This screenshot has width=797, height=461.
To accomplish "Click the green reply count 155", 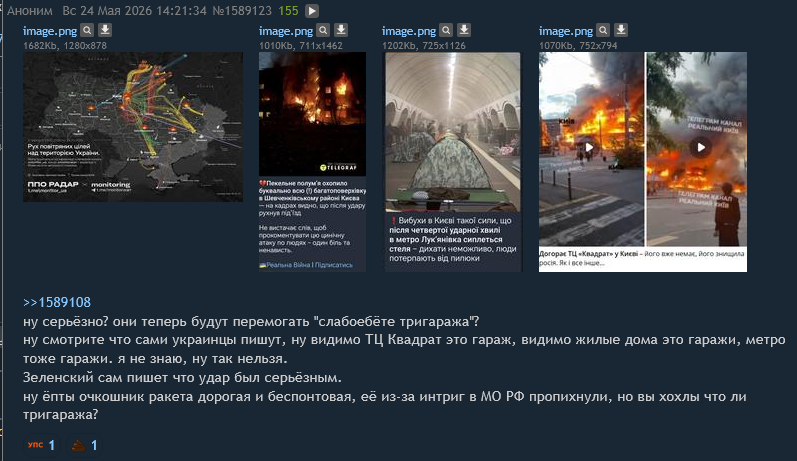I will click(289, 11).
